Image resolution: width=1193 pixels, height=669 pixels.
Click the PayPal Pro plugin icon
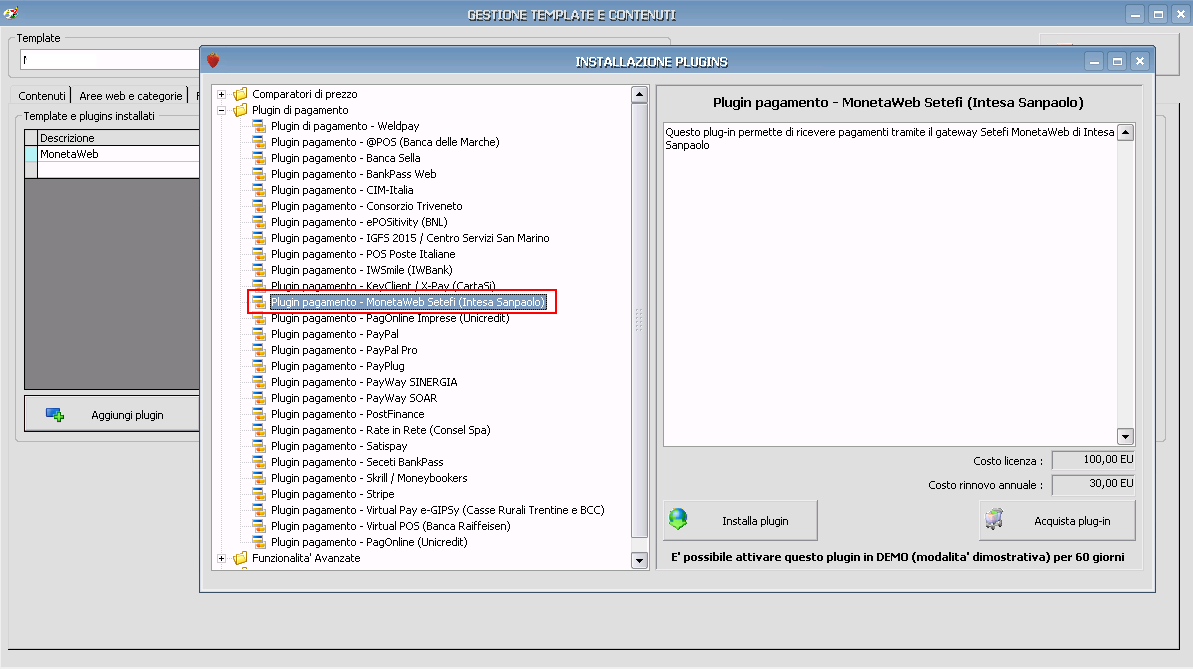(x=259, y=350)
